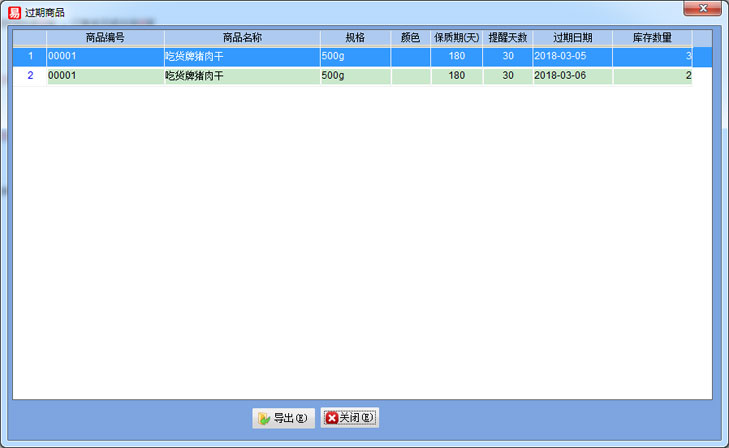Sort by 商品名称 column header
The height and width of the screenshot is (448, 729).
(242, 37)
